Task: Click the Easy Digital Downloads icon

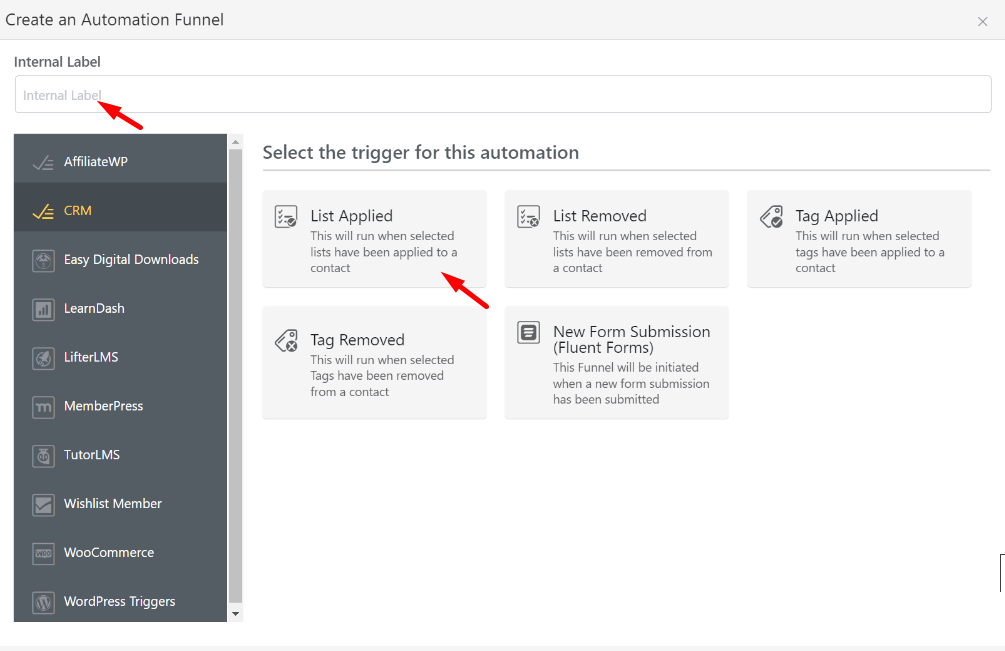Action: tap(43, 260)
